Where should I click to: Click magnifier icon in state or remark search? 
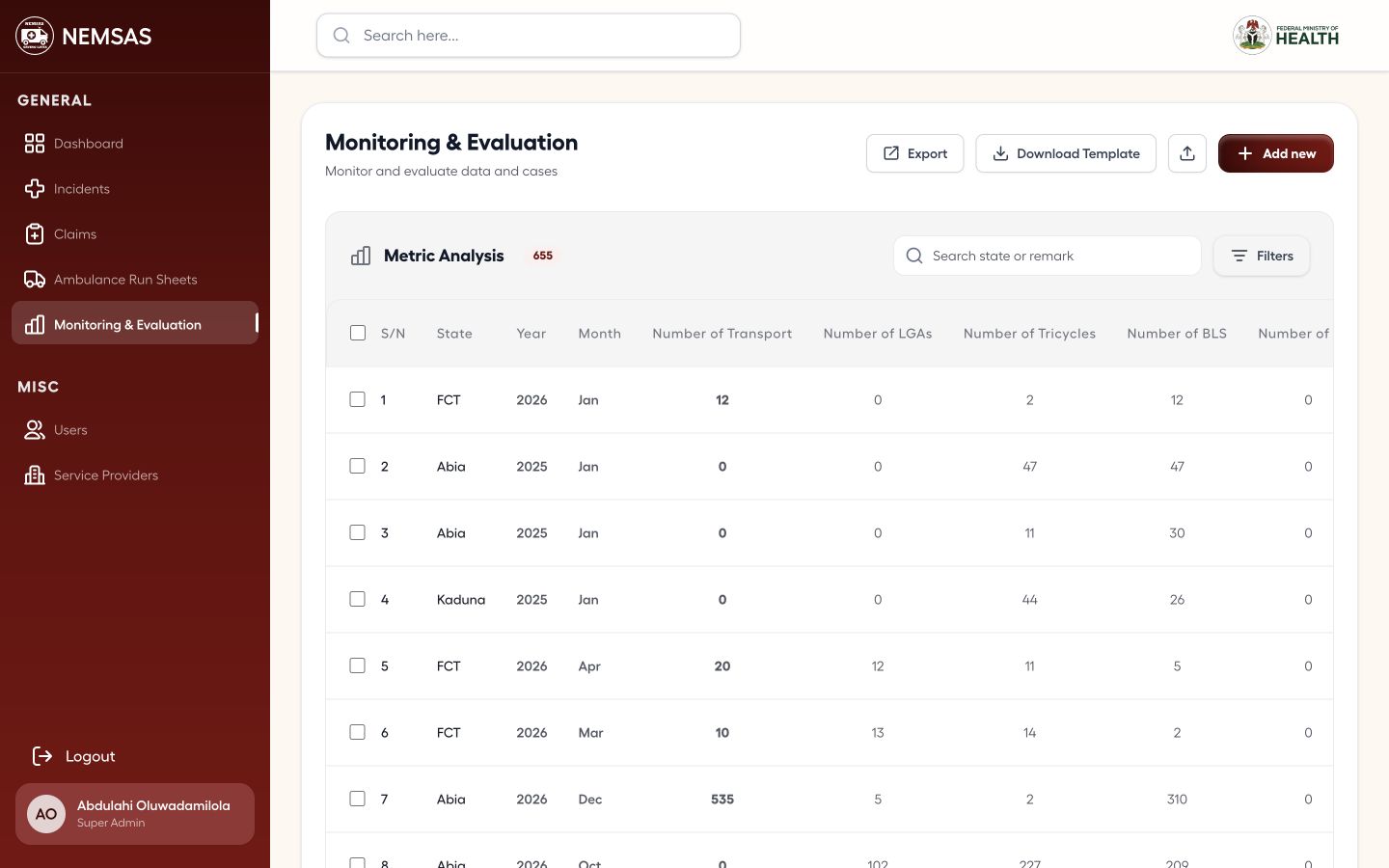[x=914, y=256]
